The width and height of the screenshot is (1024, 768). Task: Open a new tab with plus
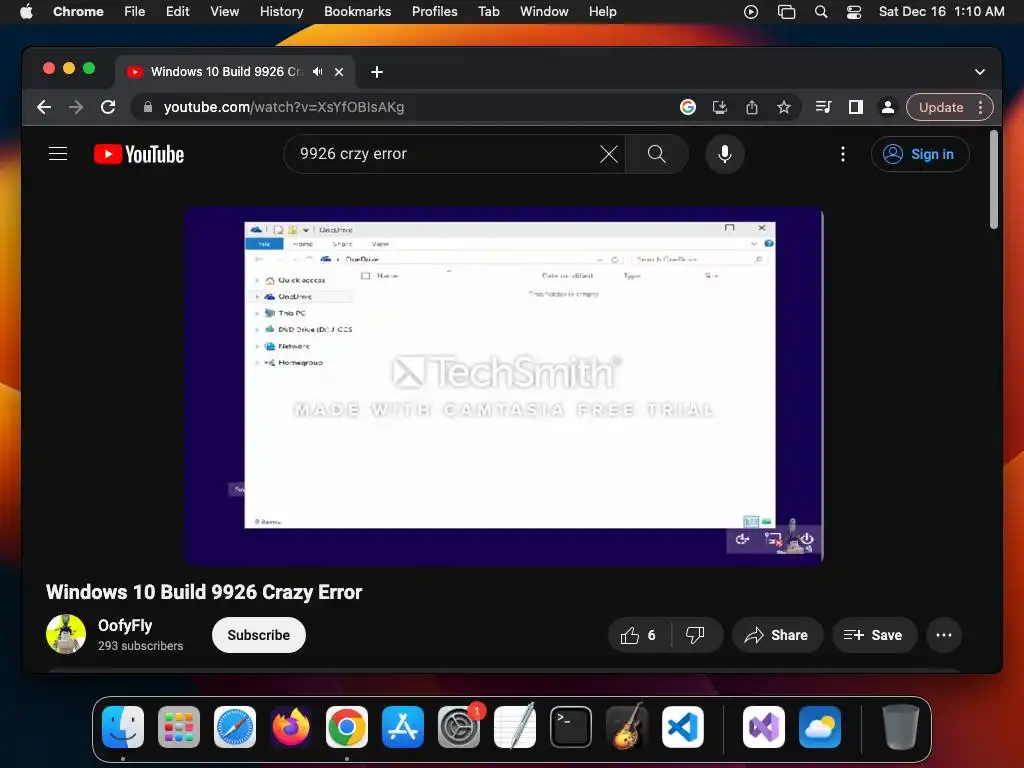[377, 72]
